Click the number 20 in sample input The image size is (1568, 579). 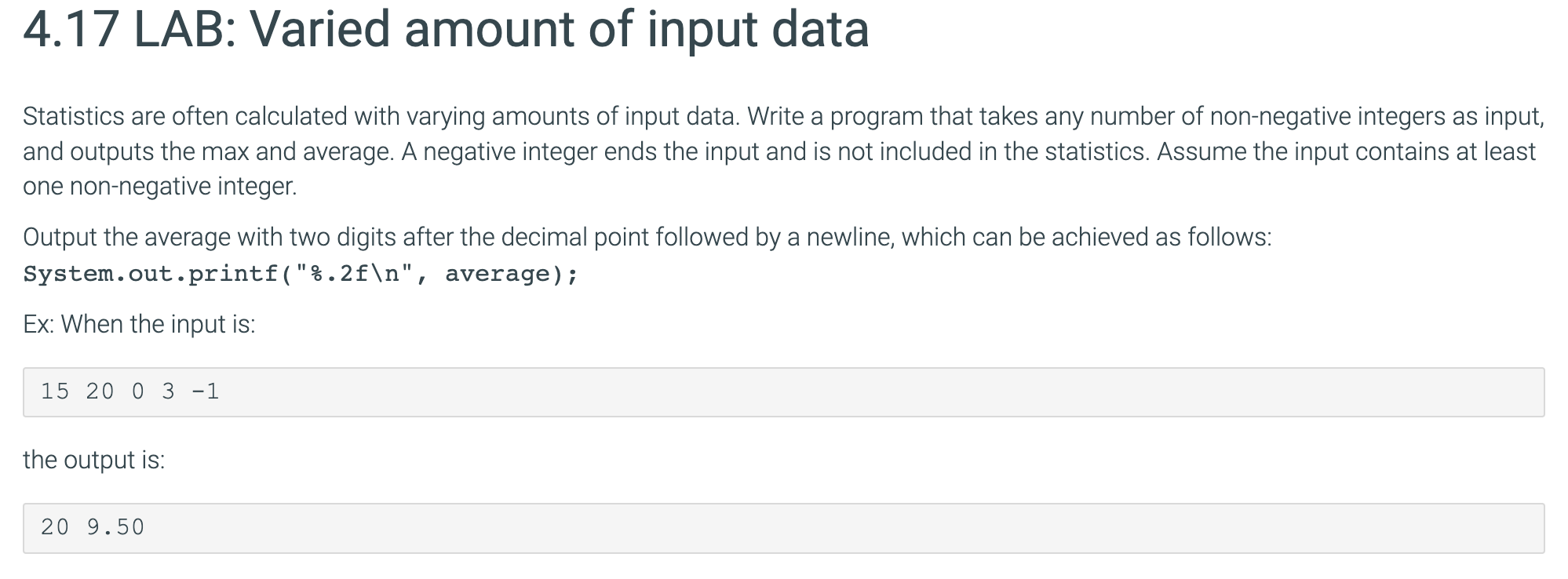(100, 391)
